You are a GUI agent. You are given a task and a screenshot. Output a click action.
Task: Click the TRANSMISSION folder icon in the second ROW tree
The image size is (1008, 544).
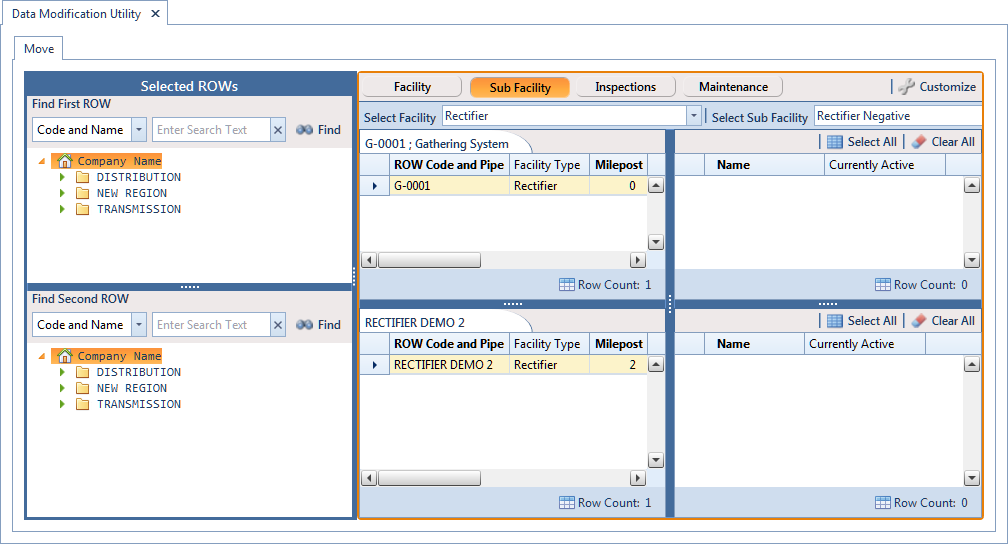(x=82, y=404)
